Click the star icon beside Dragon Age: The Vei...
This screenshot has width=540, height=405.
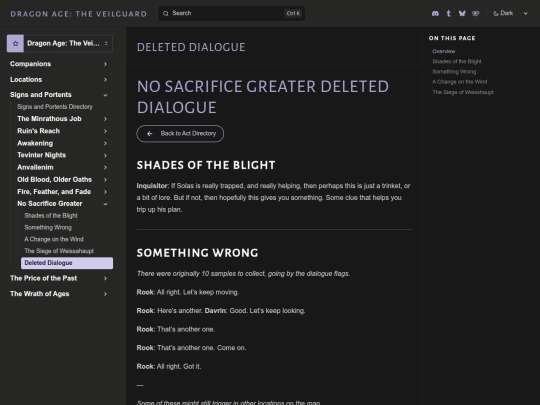click(15, 43)
